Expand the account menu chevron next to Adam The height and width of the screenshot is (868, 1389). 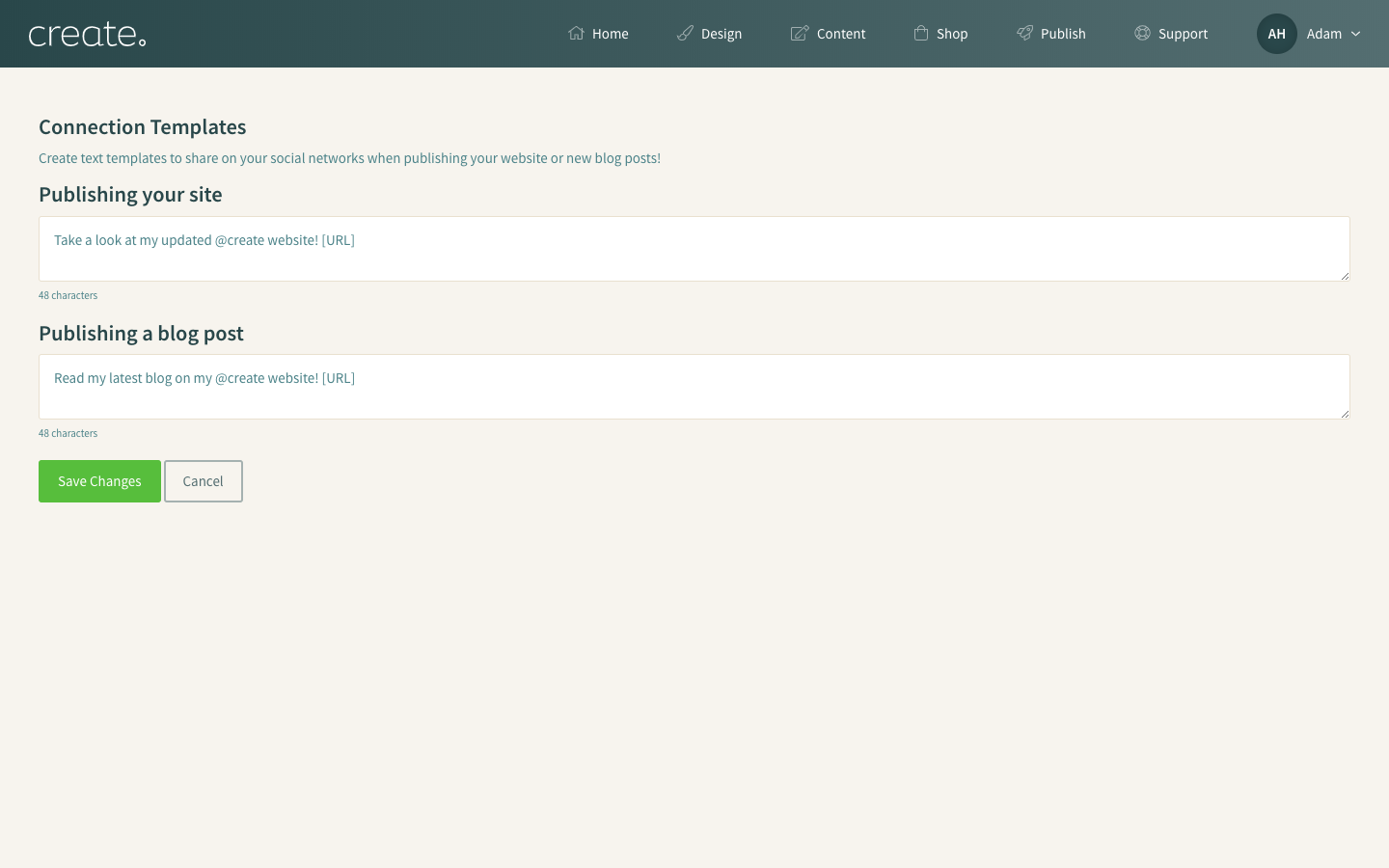(1355, 34)
